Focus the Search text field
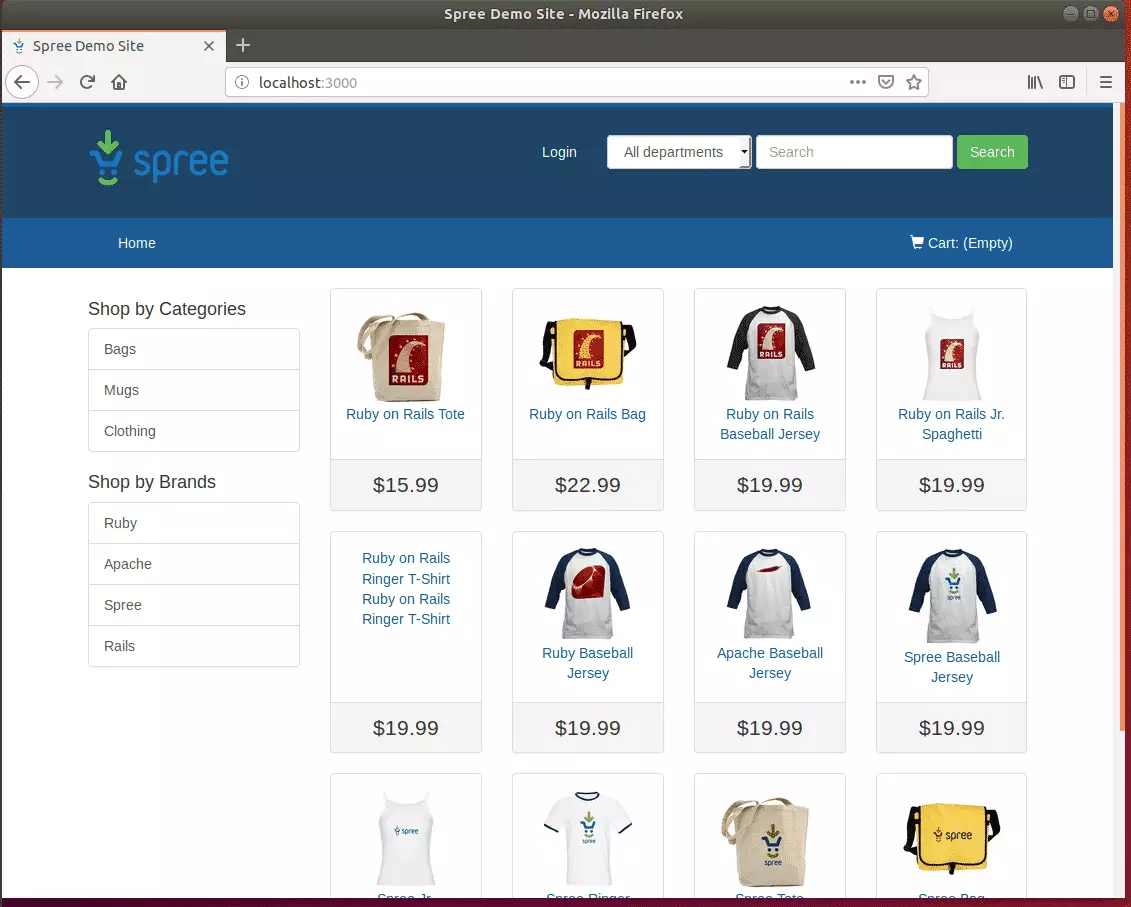 (x=854, y=152)
